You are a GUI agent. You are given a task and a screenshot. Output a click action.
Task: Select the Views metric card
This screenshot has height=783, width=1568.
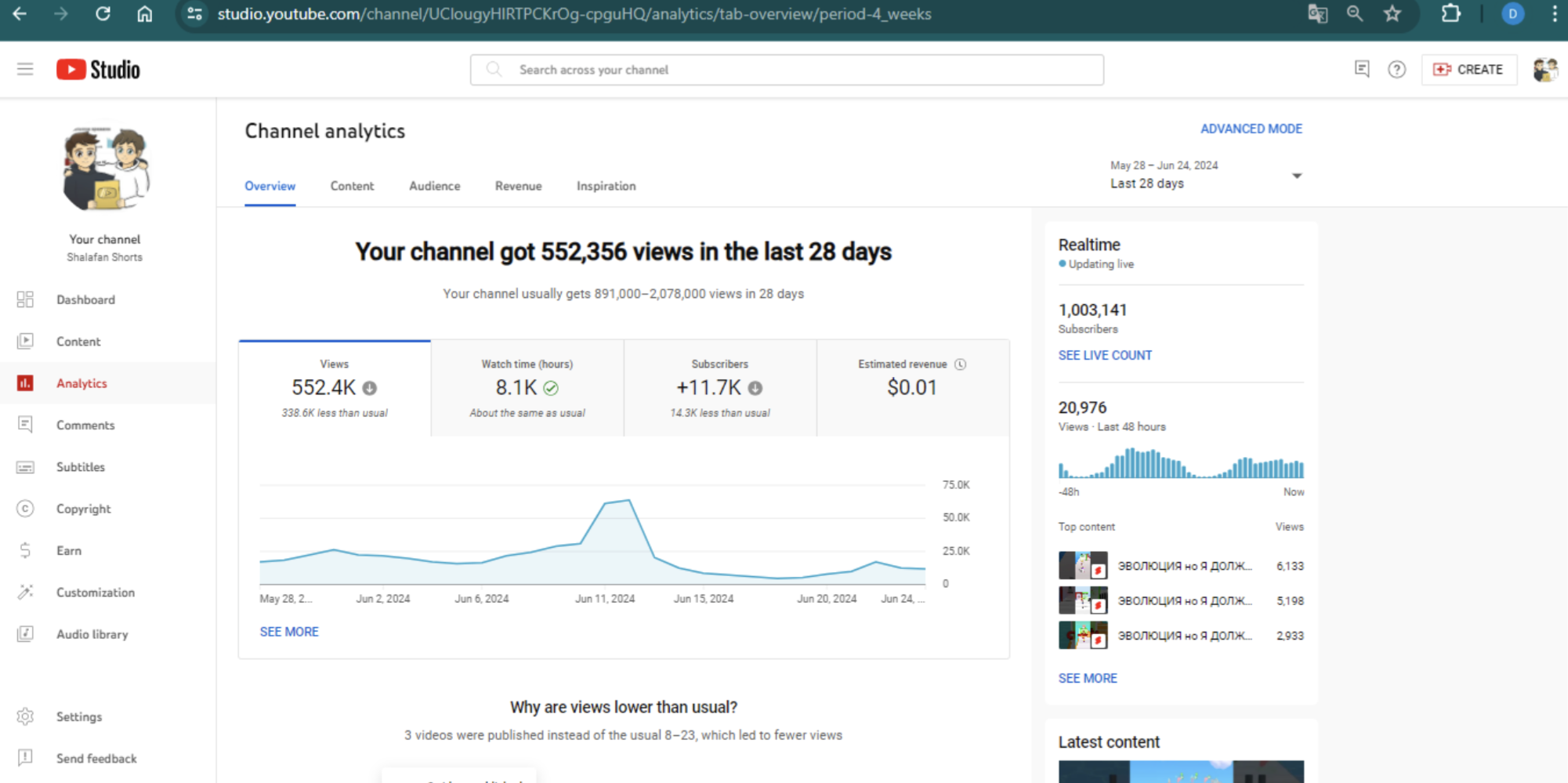335,388
